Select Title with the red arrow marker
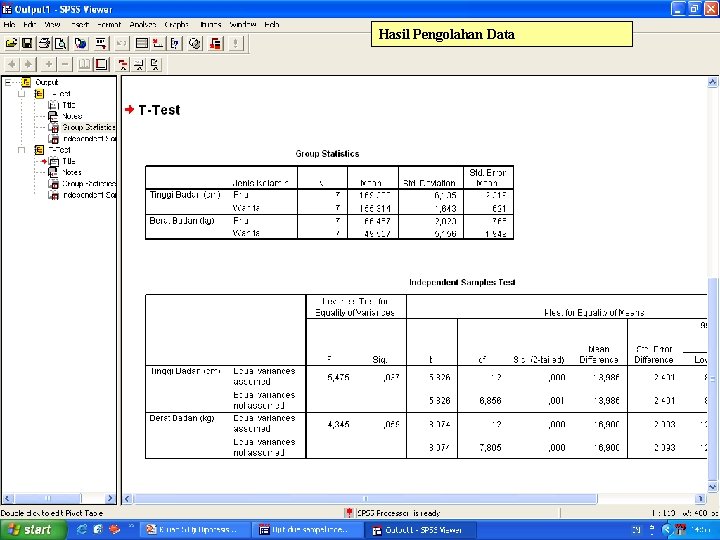Image resolution: width=720 pixels, height=540 pixels. click(x=68, y=161)
